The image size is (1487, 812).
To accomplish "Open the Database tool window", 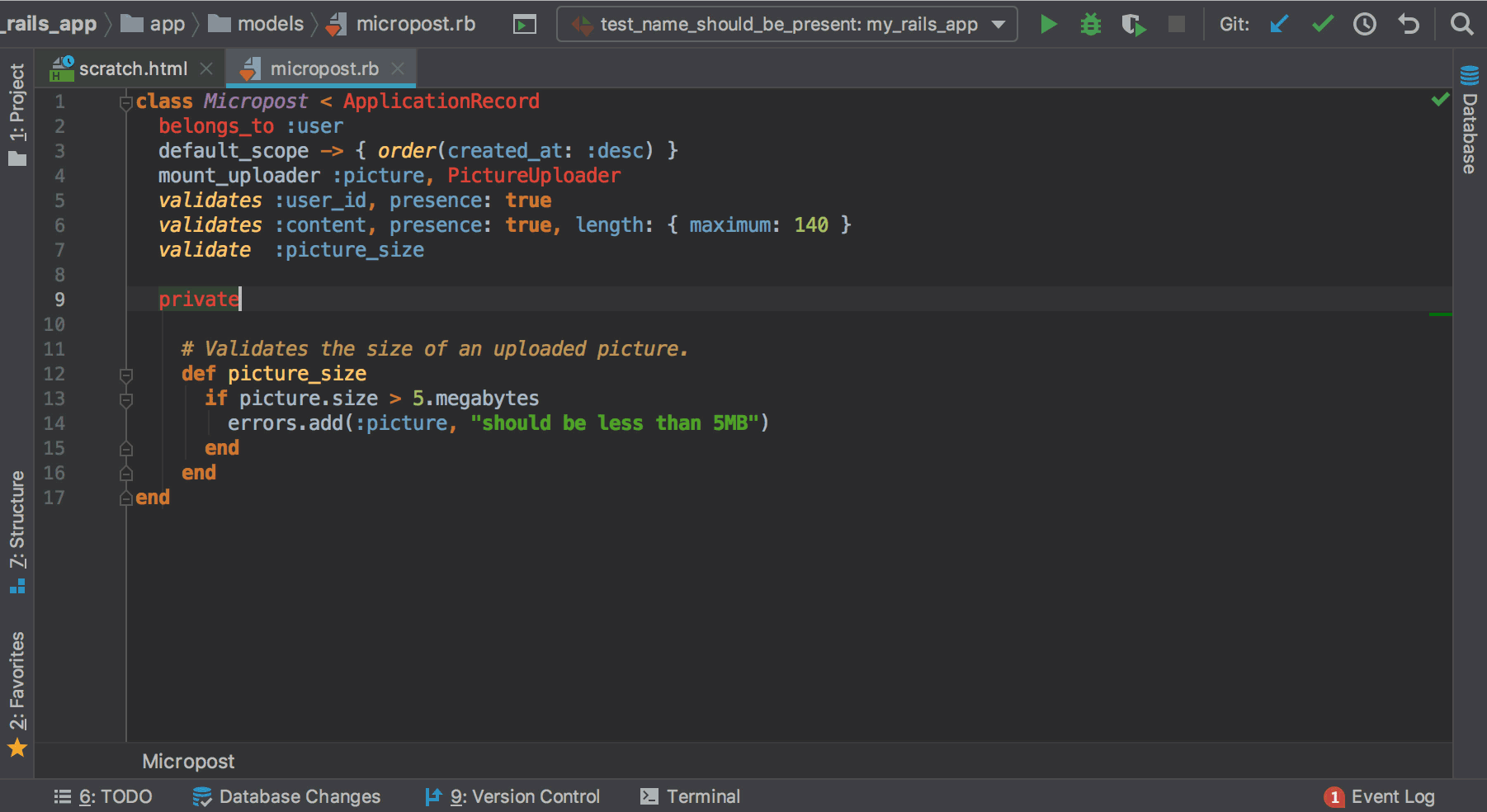I will (x=1470, y=120).
